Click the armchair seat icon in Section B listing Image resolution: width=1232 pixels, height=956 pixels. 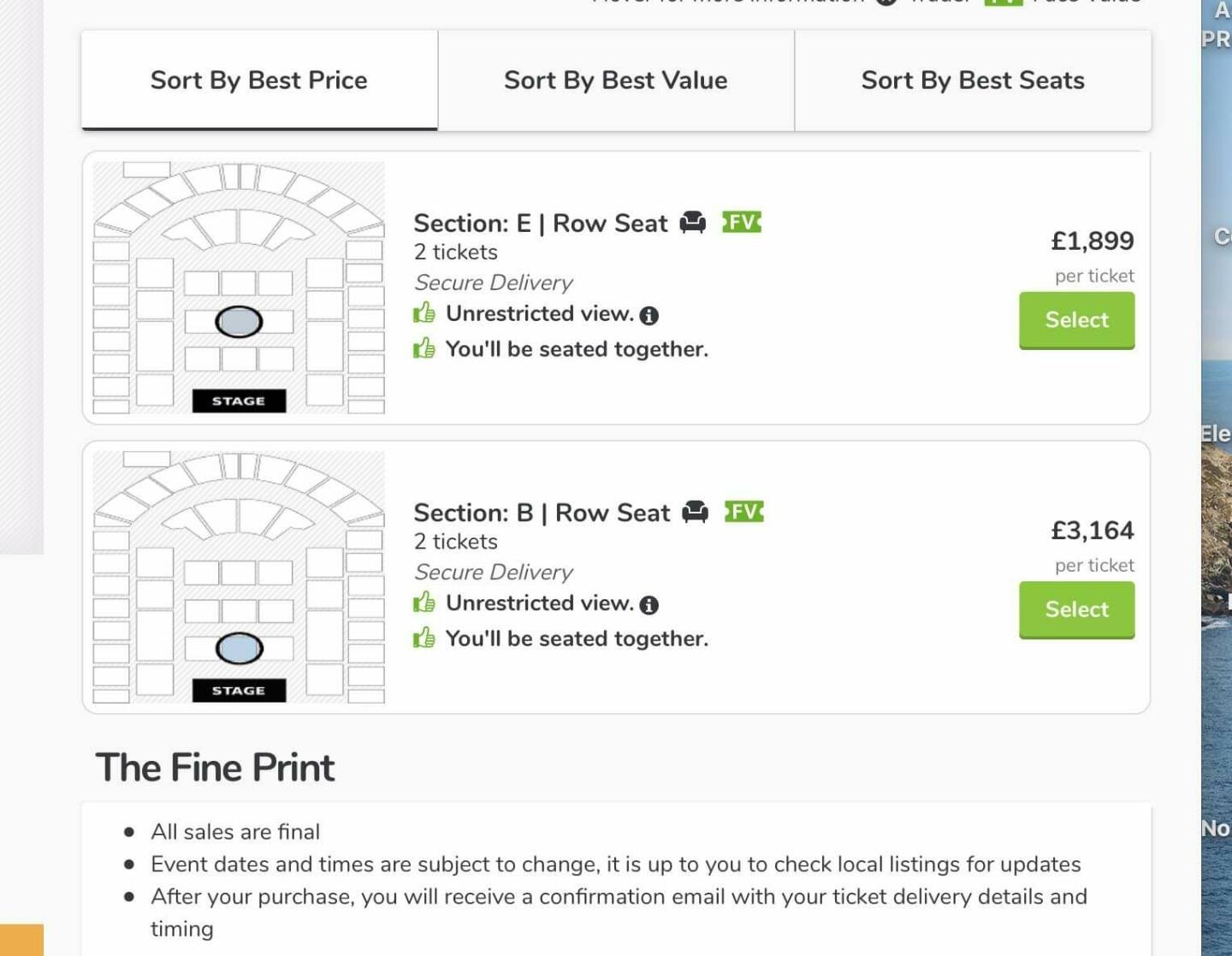click(696, 512)
